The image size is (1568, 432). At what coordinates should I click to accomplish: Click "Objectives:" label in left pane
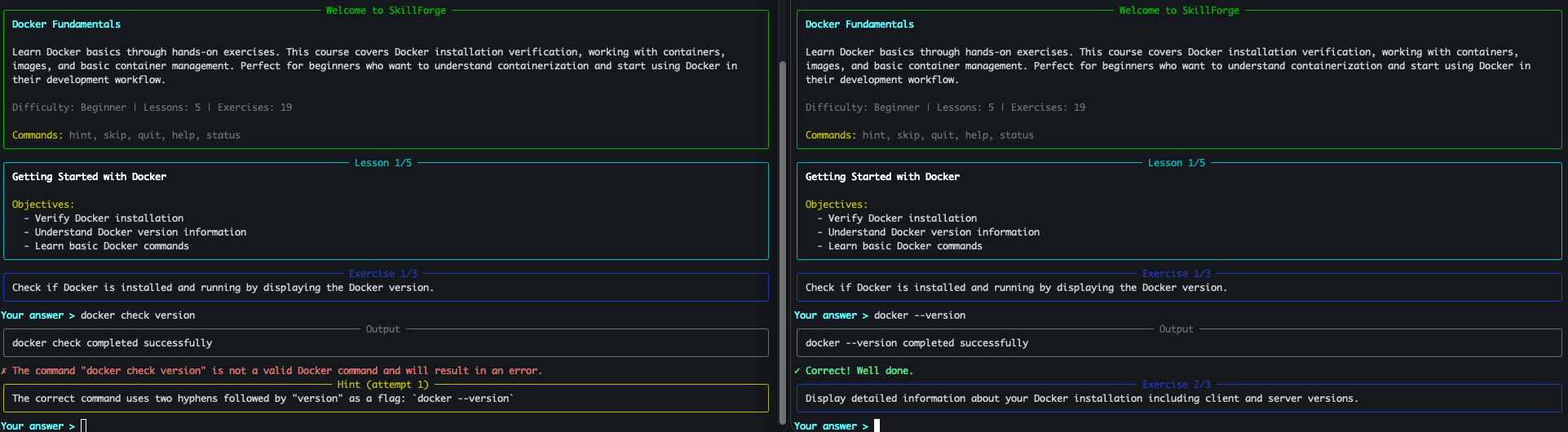pos(43,205)
